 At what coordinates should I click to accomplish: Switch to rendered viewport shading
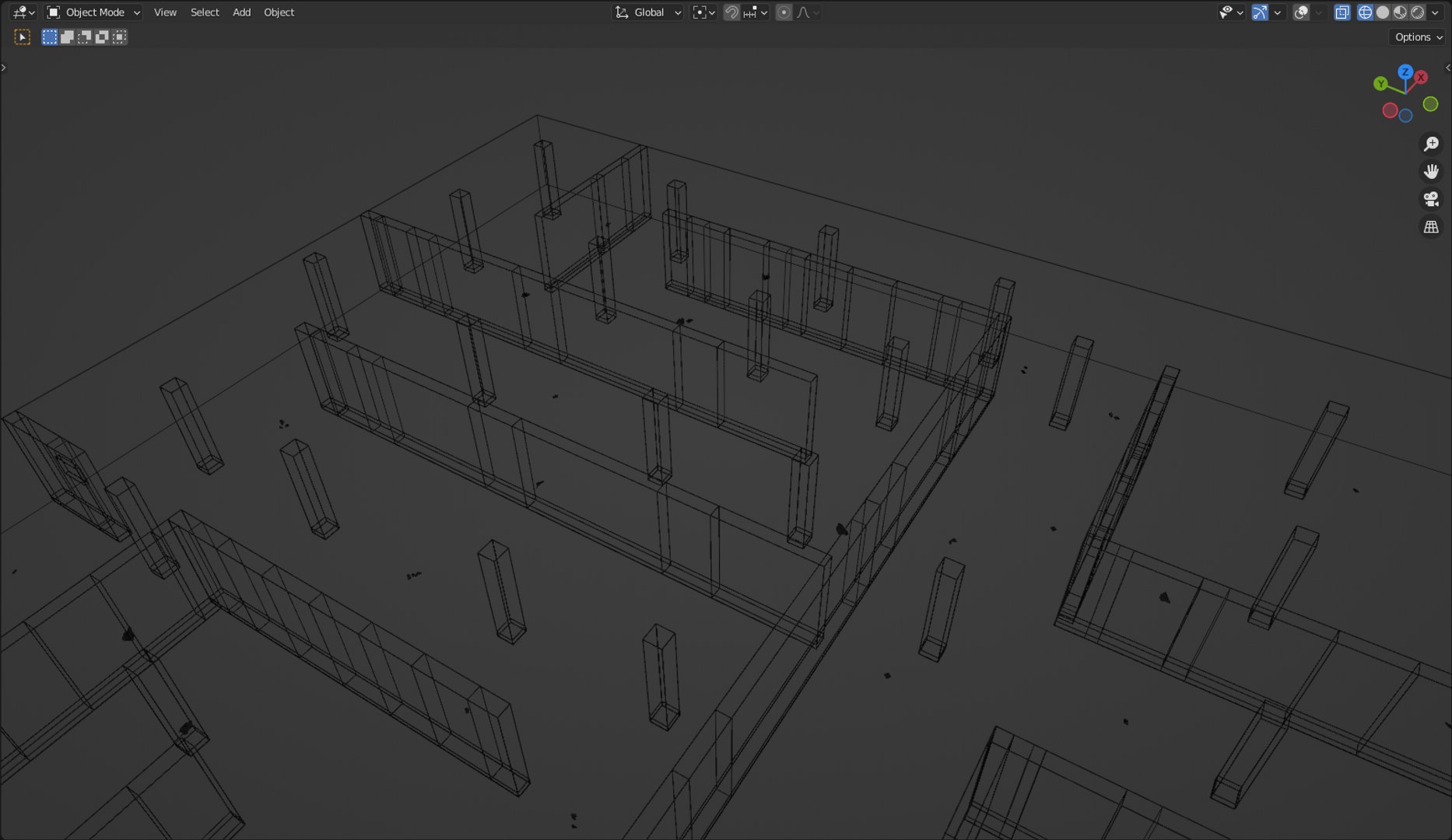pos(1418,12)
